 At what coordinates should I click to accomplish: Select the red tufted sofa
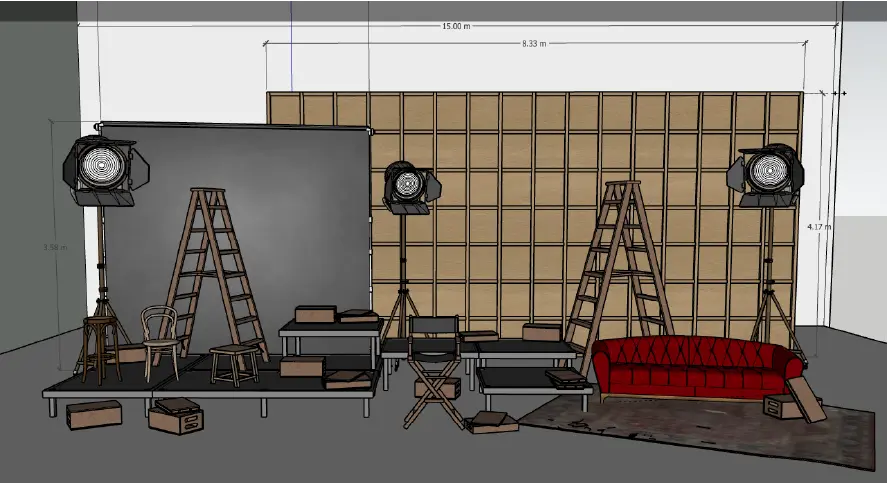[695, 367]
